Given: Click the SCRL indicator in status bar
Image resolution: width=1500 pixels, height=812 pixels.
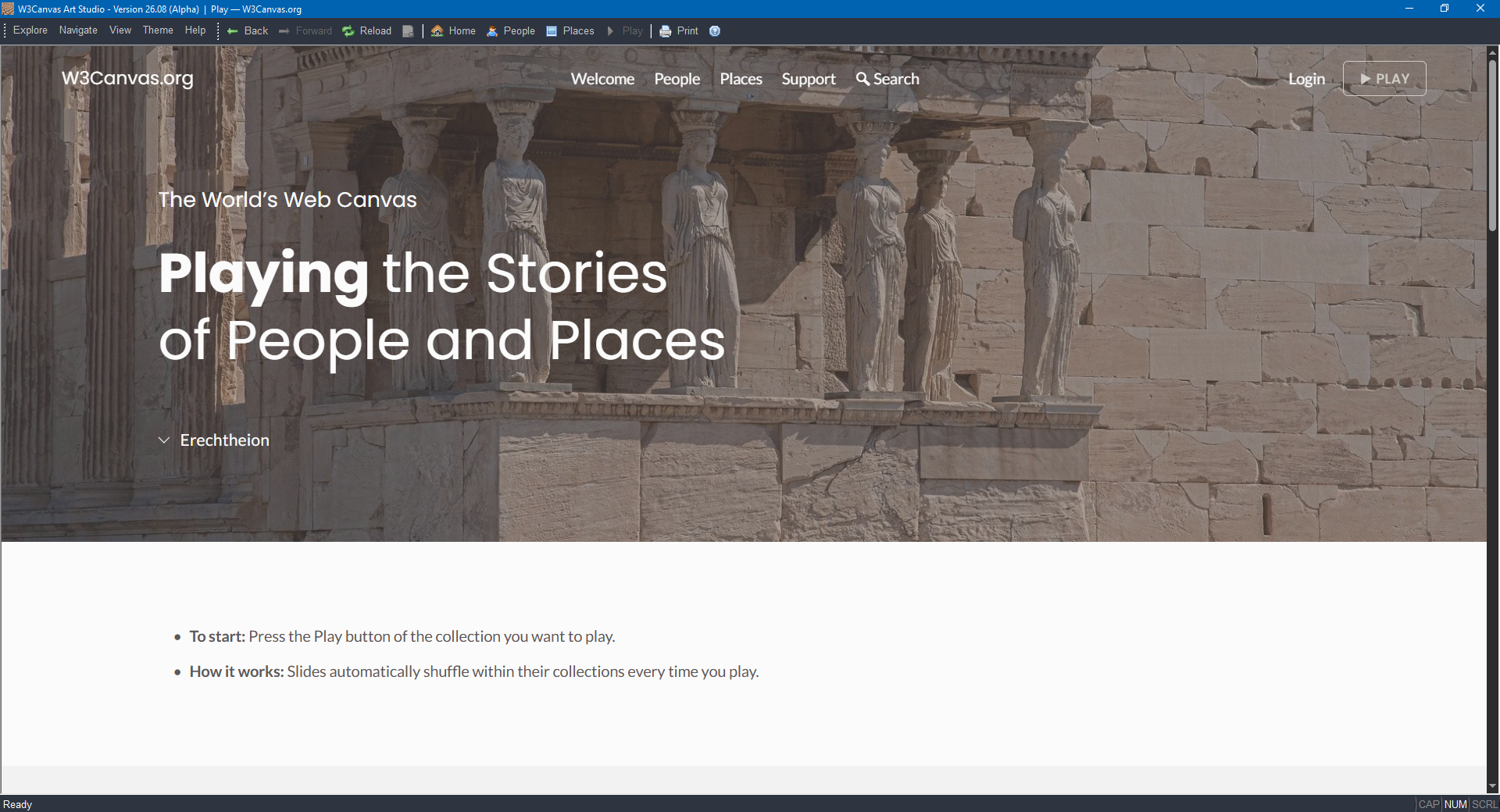Looking at the screenshot, I should [1484, 804].
